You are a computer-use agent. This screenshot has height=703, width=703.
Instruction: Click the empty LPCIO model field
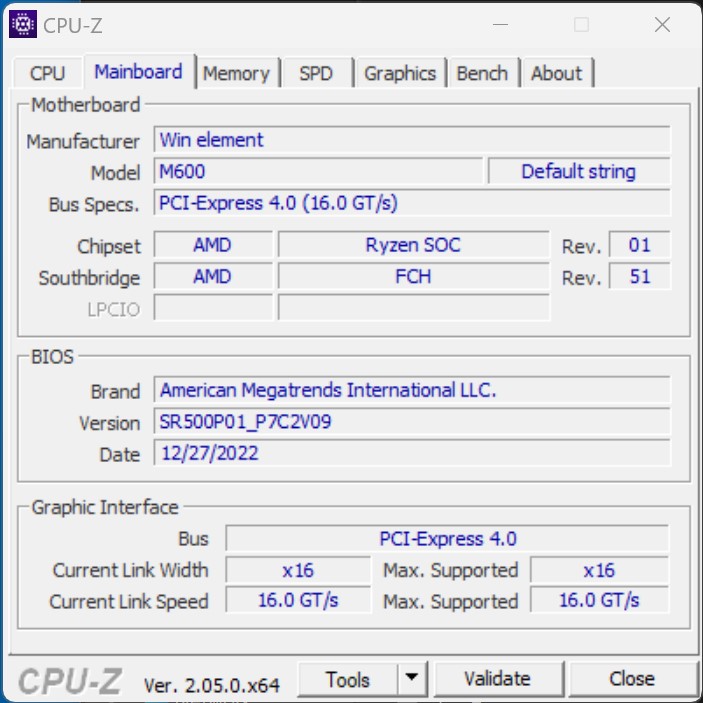[x=413, y=307]
